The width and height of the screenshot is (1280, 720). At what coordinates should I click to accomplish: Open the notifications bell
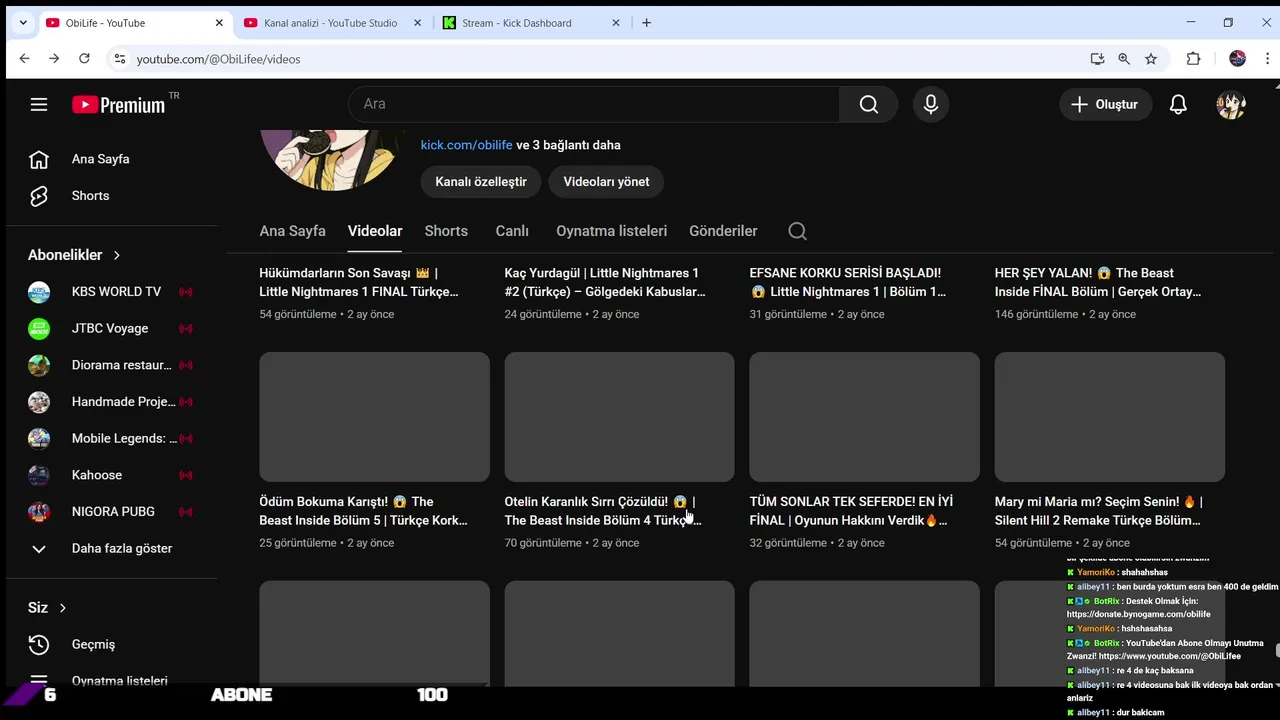(1178, 104)
